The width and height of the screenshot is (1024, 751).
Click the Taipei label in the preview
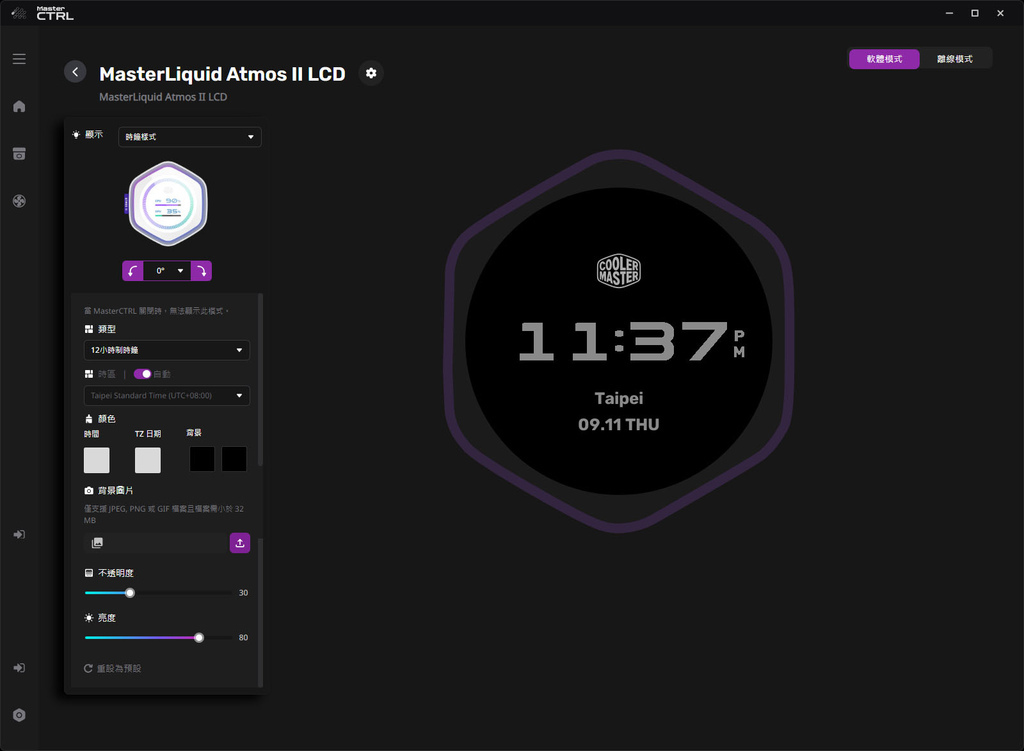click(x=618, y=398)
